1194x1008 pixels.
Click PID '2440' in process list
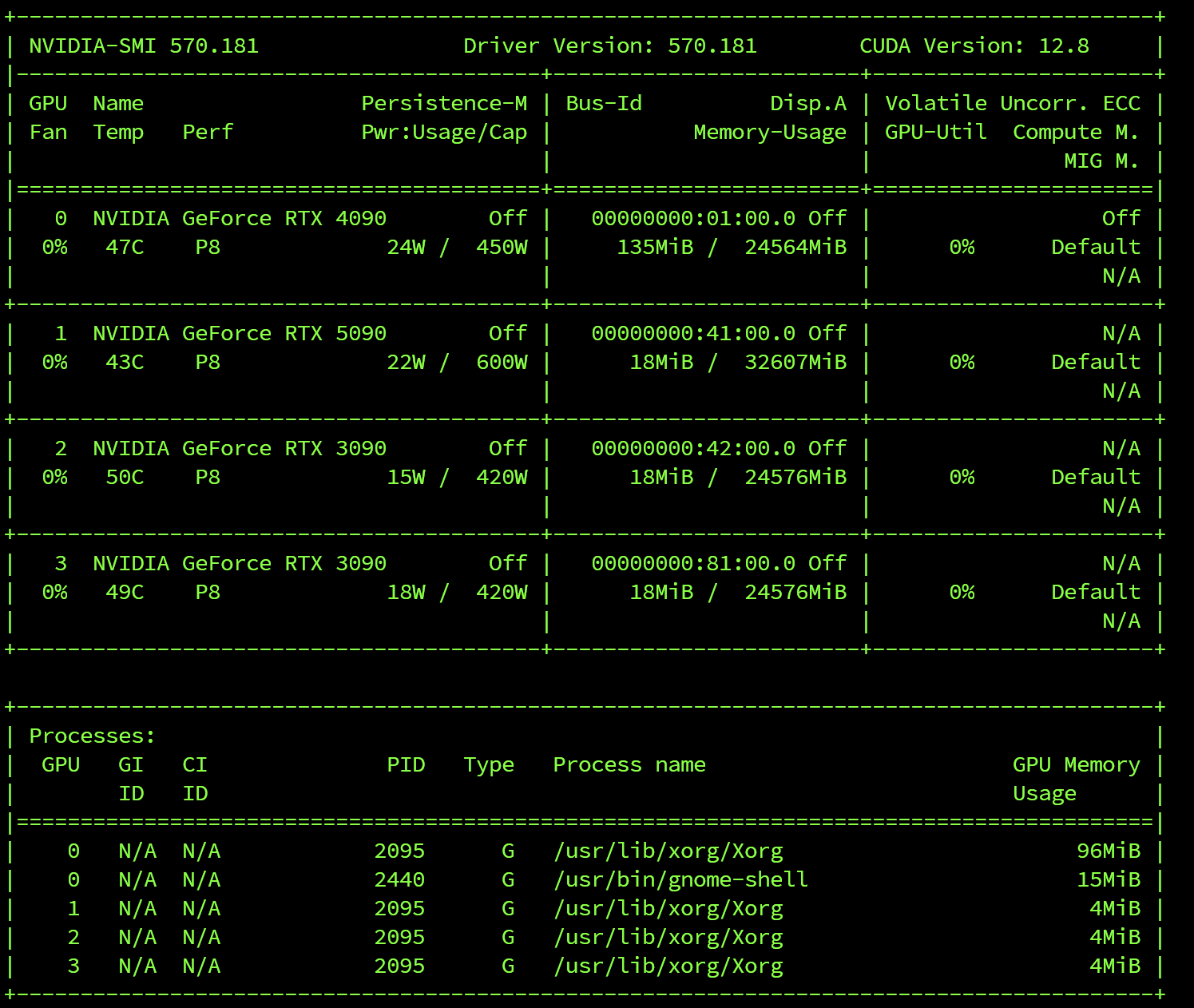[x=399, y=879]
